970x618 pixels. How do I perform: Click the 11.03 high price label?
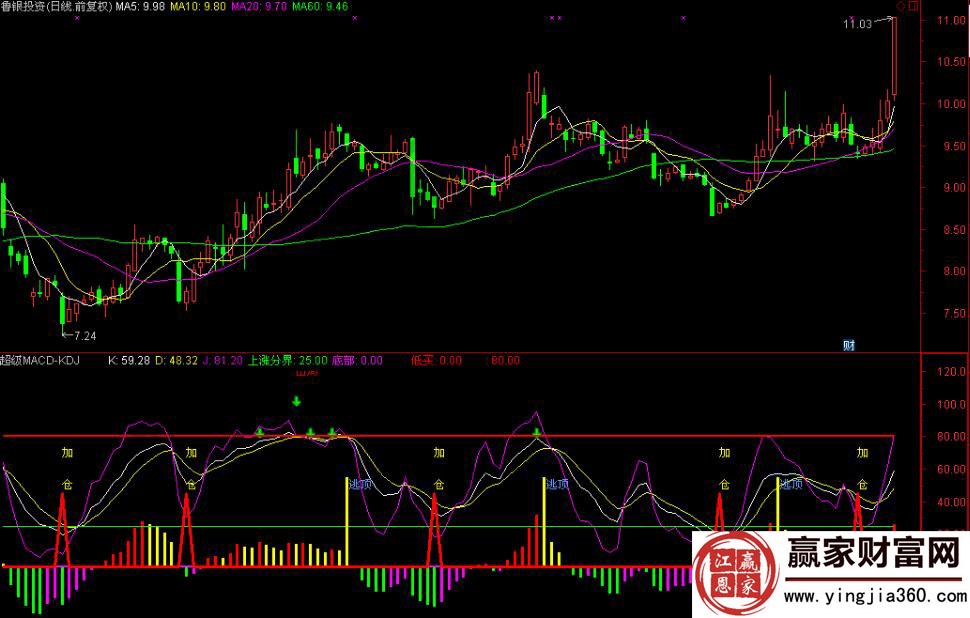[x=857, y=22]
